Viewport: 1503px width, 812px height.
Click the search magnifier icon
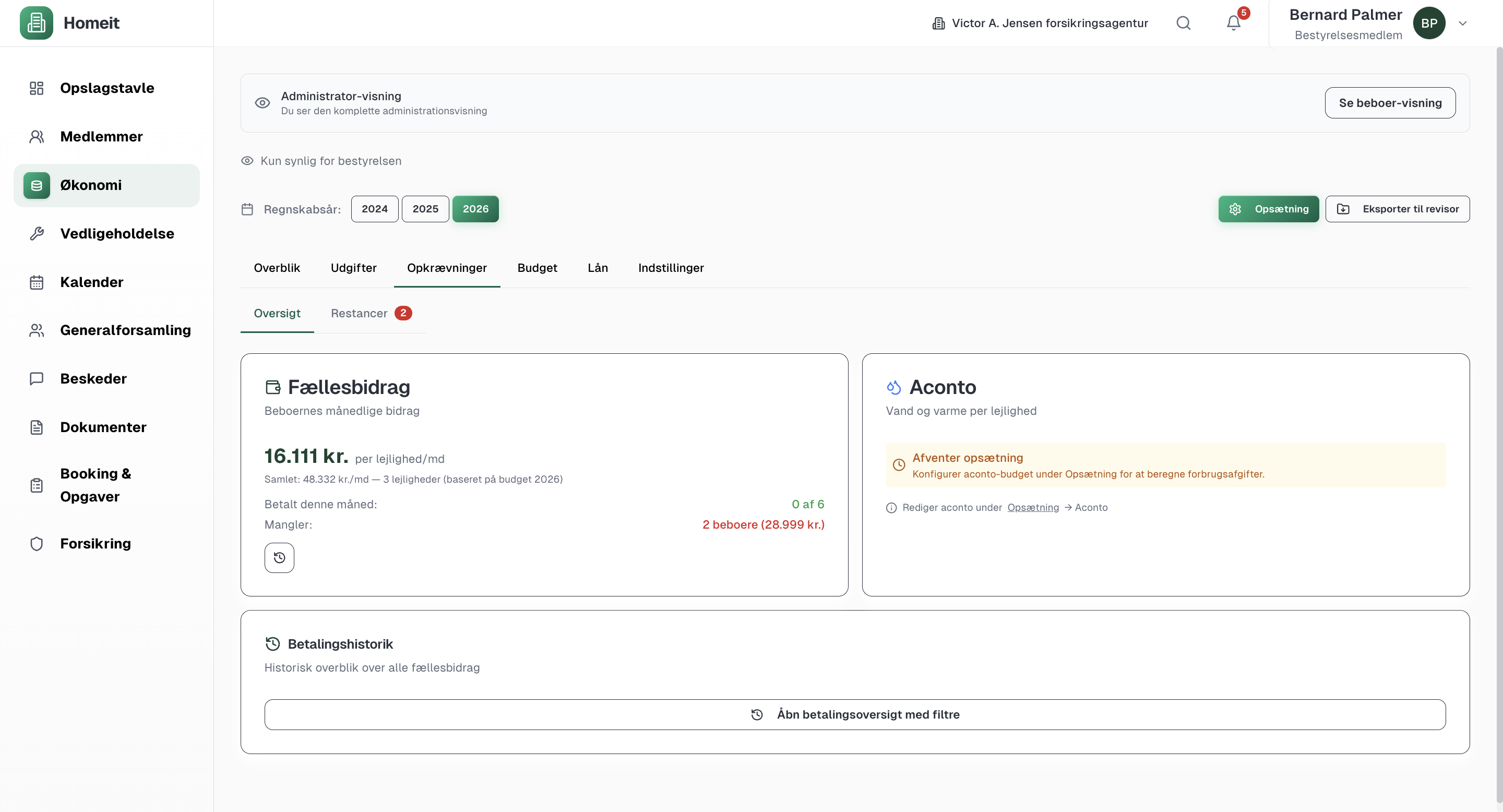(1183, 23)
